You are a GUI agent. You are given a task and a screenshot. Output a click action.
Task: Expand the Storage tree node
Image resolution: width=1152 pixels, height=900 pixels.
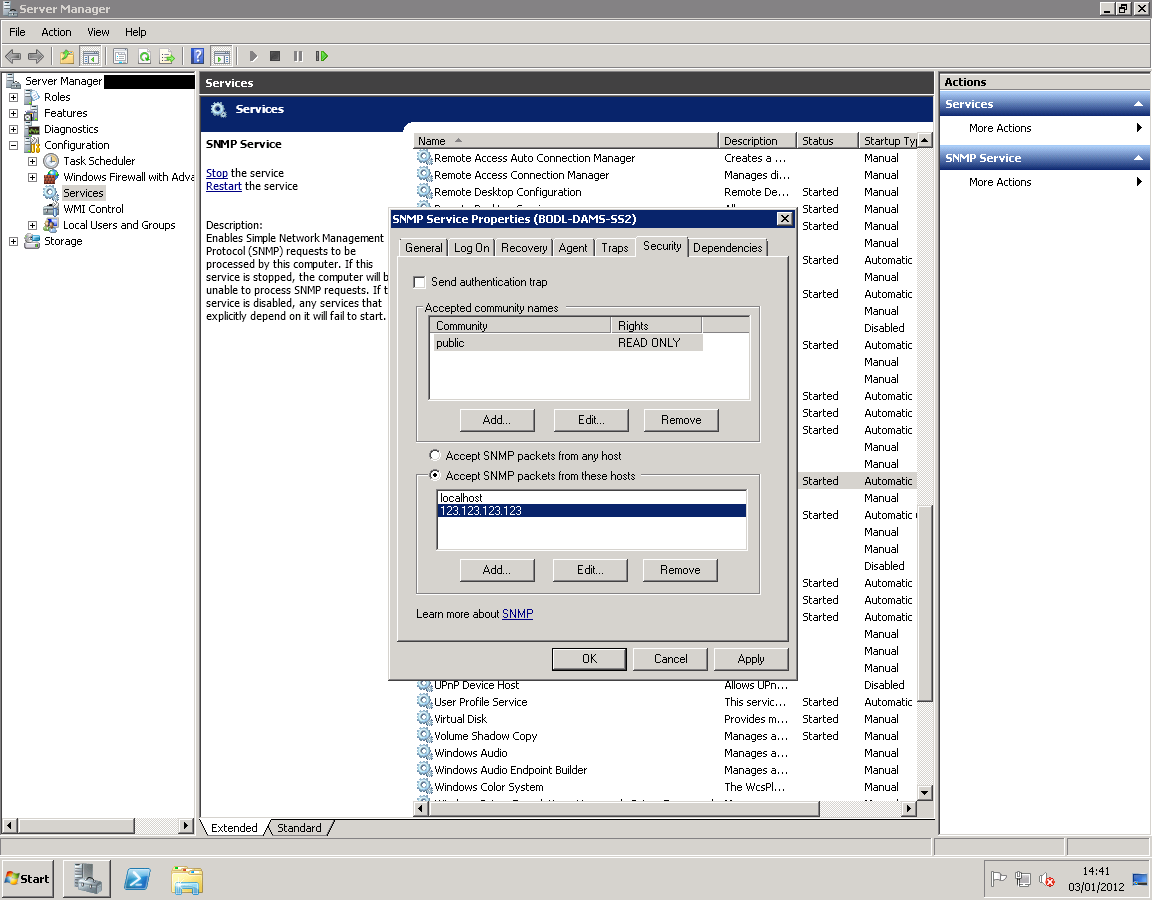click(13, 241)
